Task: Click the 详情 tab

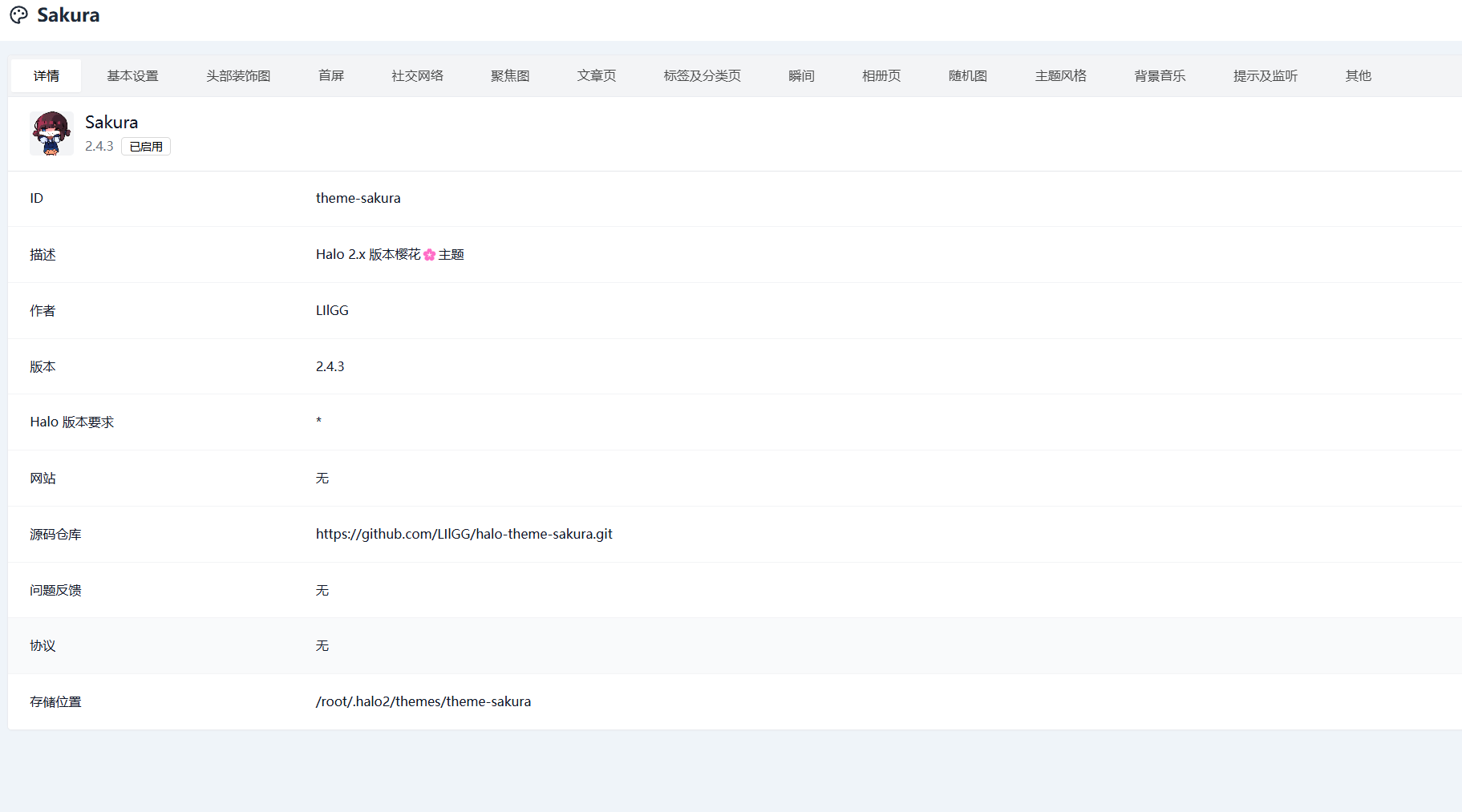Action: point(47,76)
